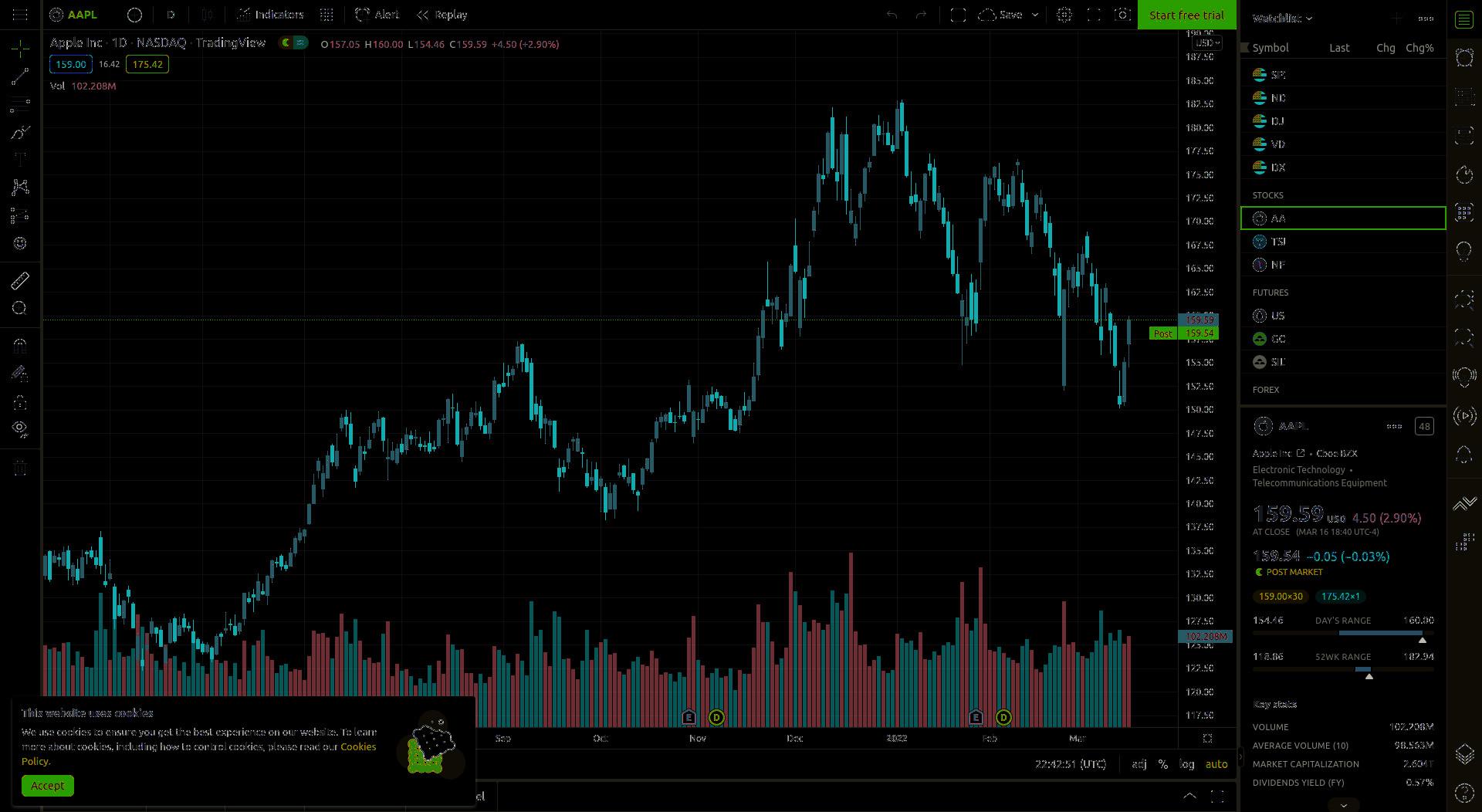Toggle lock all drawing tools

click(x=20, y=401)
